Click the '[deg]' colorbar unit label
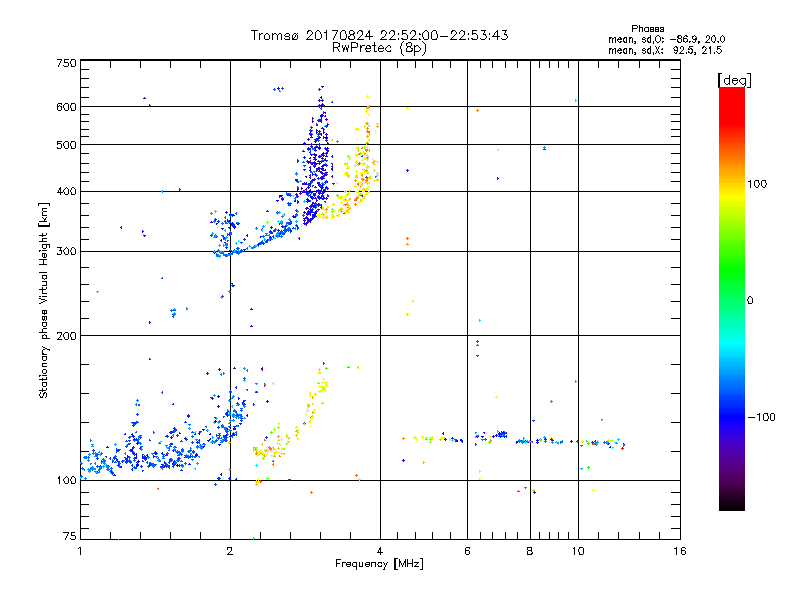The width and height of the screenshot is (800, 600). (x=734, y=80)
